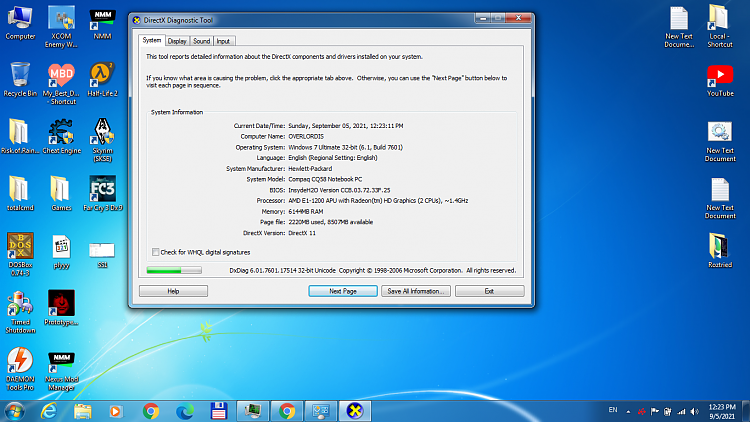Select the Cheat Engine icon
Viewport: 750px width, 422px height.
[61, 136]
